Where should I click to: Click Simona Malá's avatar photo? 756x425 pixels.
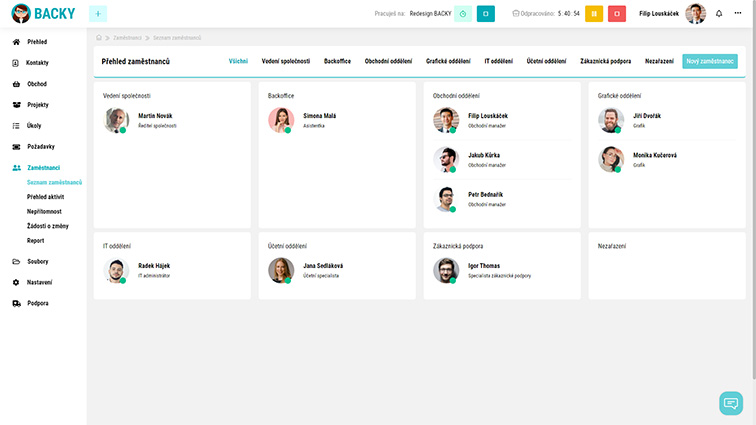pyautogui.click(x=280, y=120)
